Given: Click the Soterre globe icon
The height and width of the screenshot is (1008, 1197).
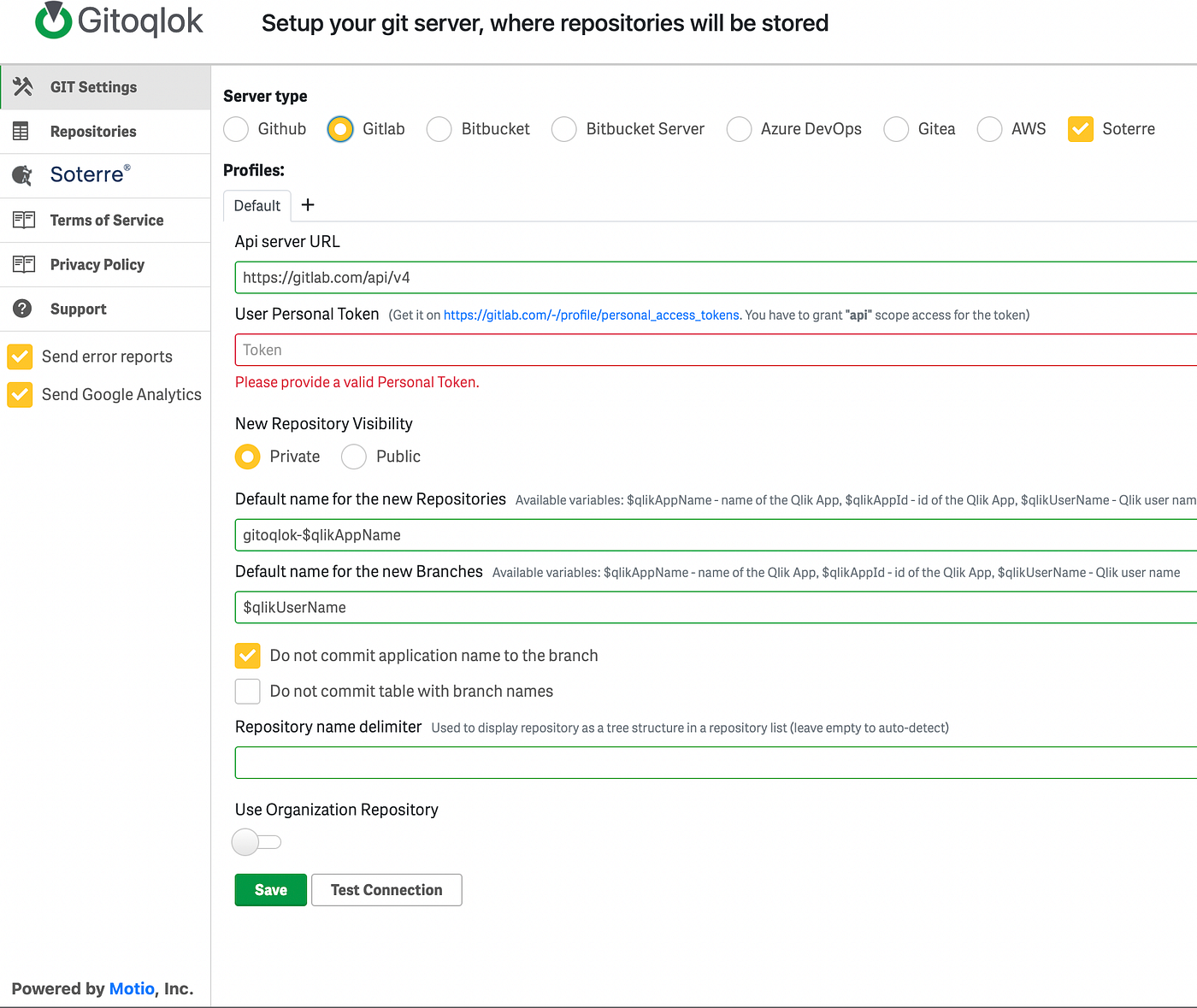Looking at the screenshot, I should tap(22, 175).
